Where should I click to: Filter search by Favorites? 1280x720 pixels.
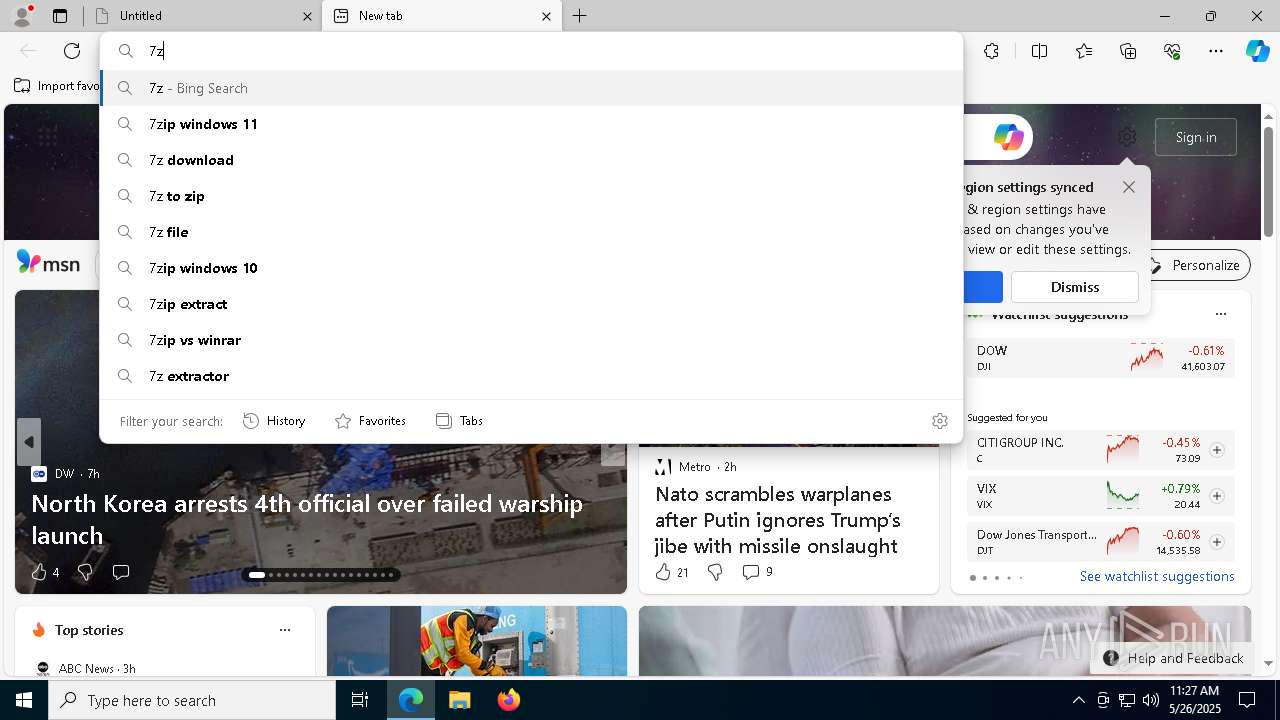[x=370, y=421]
